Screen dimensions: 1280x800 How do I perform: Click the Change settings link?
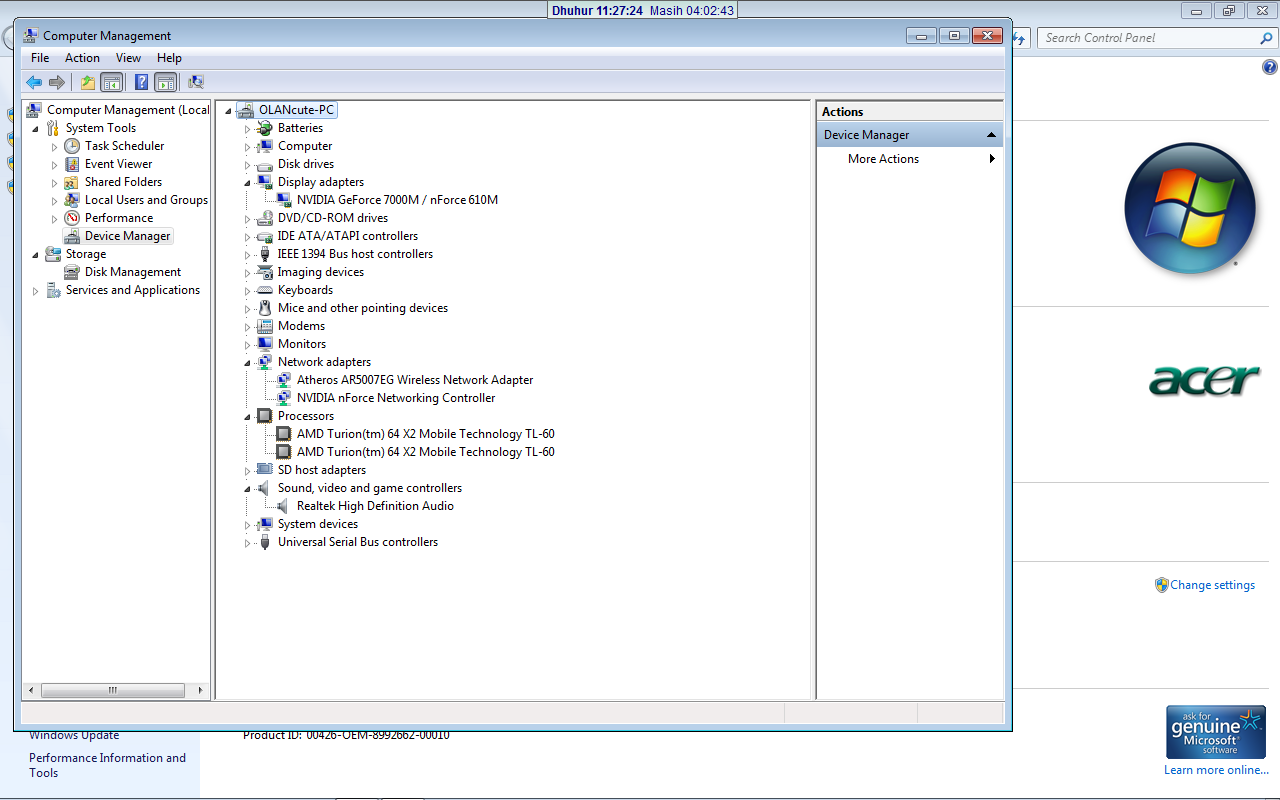pos(1212,585)
